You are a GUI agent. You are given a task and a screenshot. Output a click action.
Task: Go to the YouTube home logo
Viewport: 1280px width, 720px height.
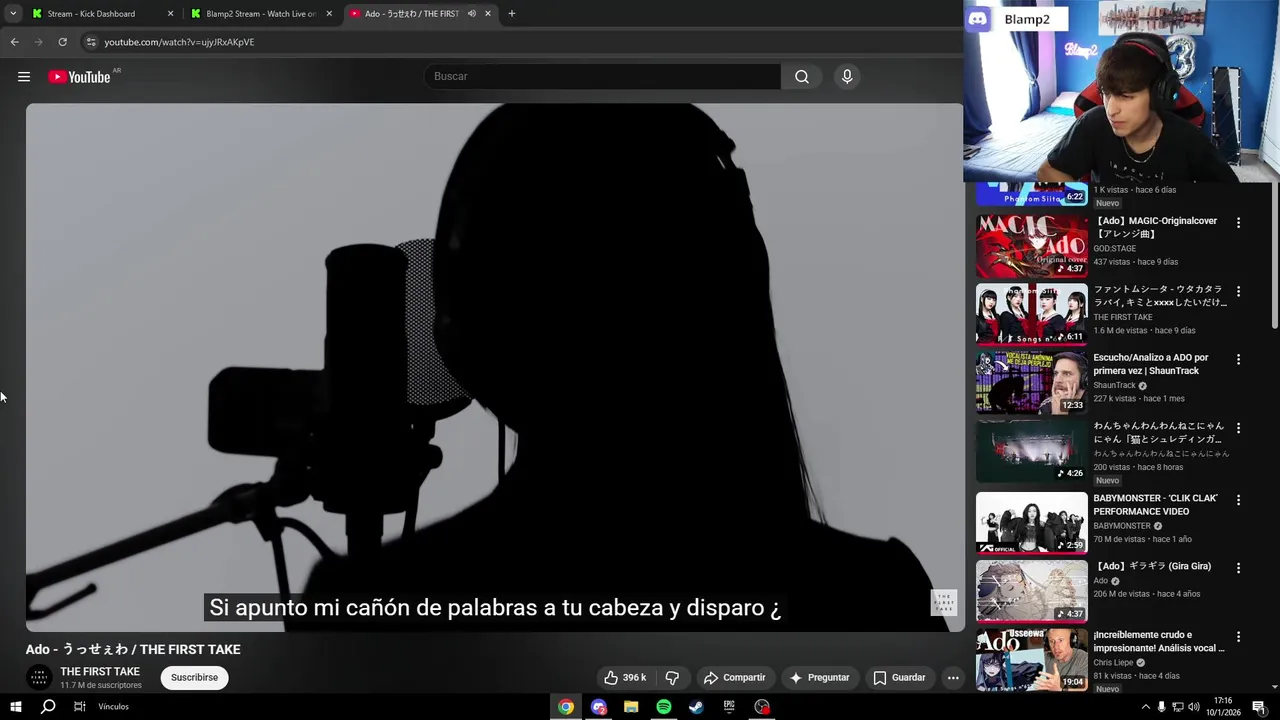click(x=80, y=77)
